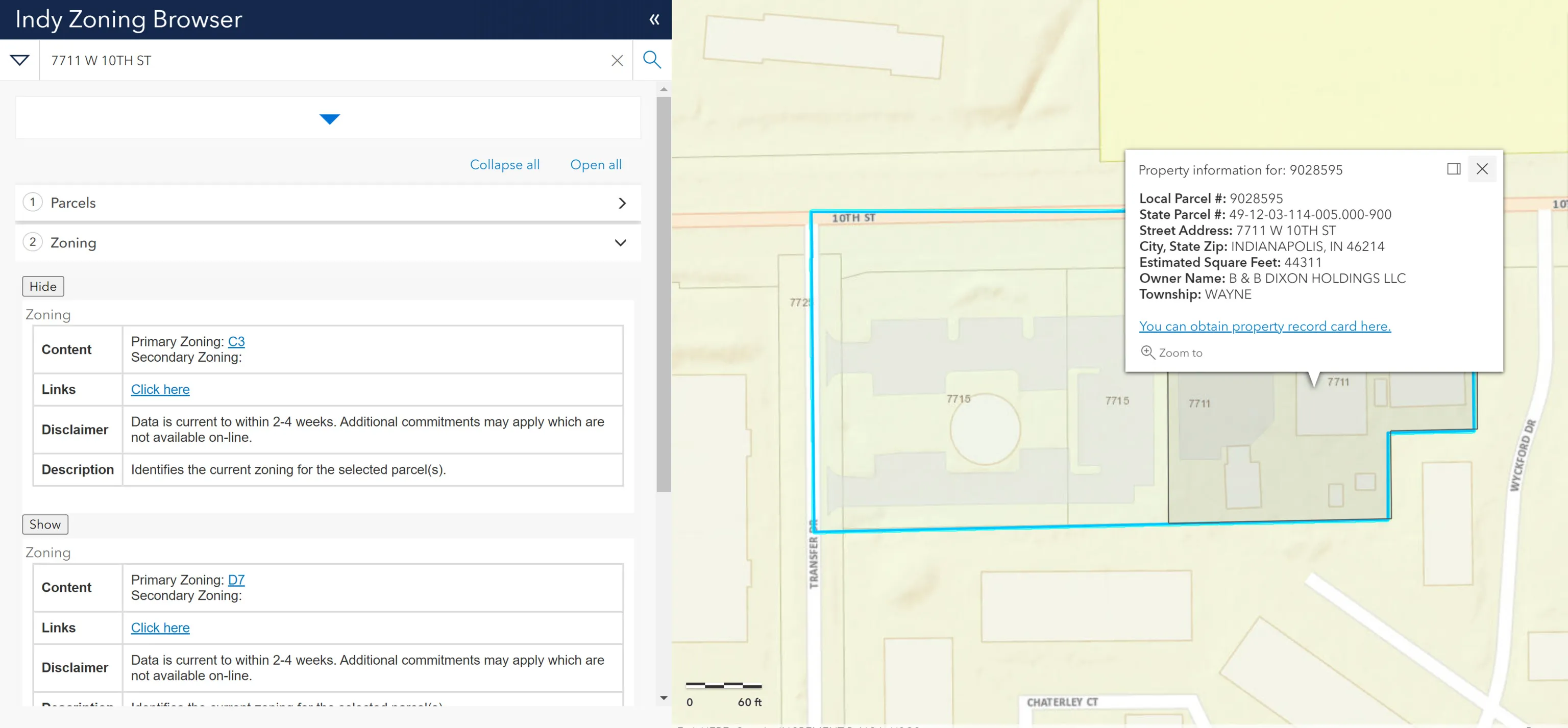Open the C3 primary zoning link
This screenshot has height=728, width=1568.
point(236,342)
